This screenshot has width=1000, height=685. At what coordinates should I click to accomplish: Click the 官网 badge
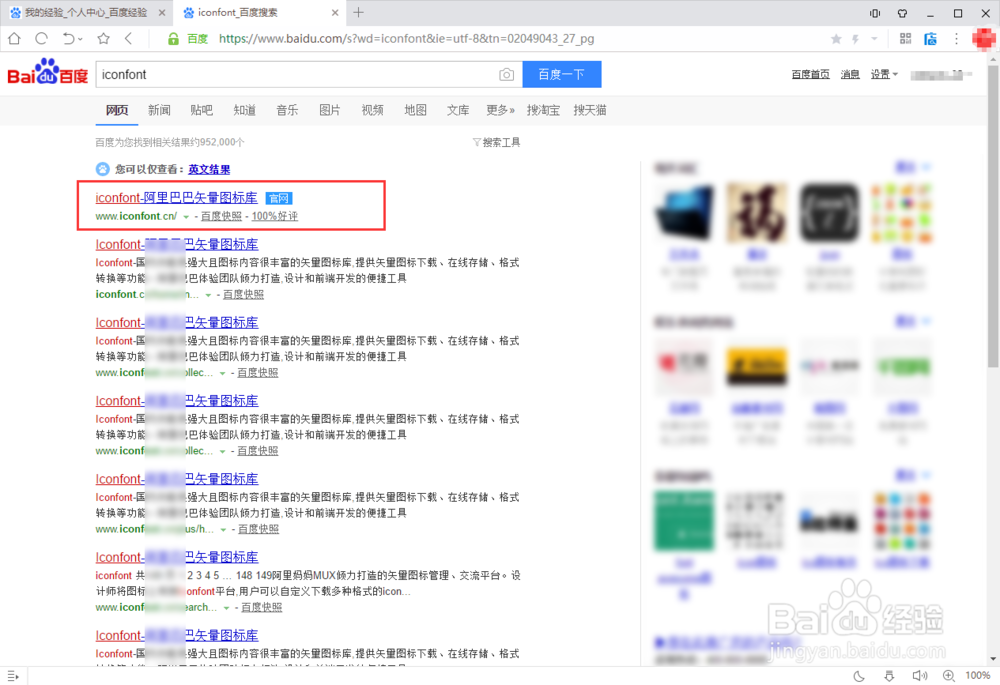279,198
